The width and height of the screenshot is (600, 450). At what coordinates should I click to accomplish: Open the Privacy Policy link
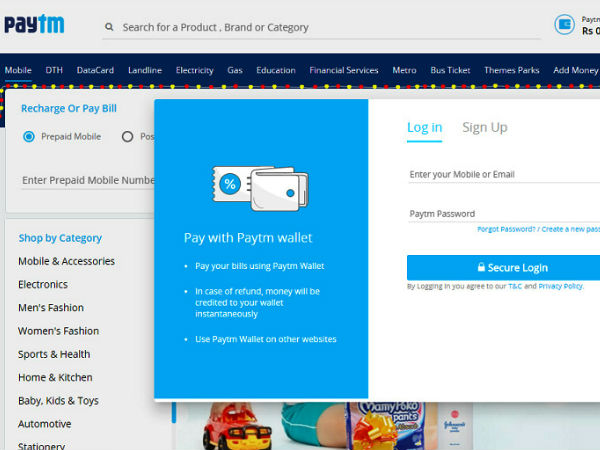coord(560,286)
